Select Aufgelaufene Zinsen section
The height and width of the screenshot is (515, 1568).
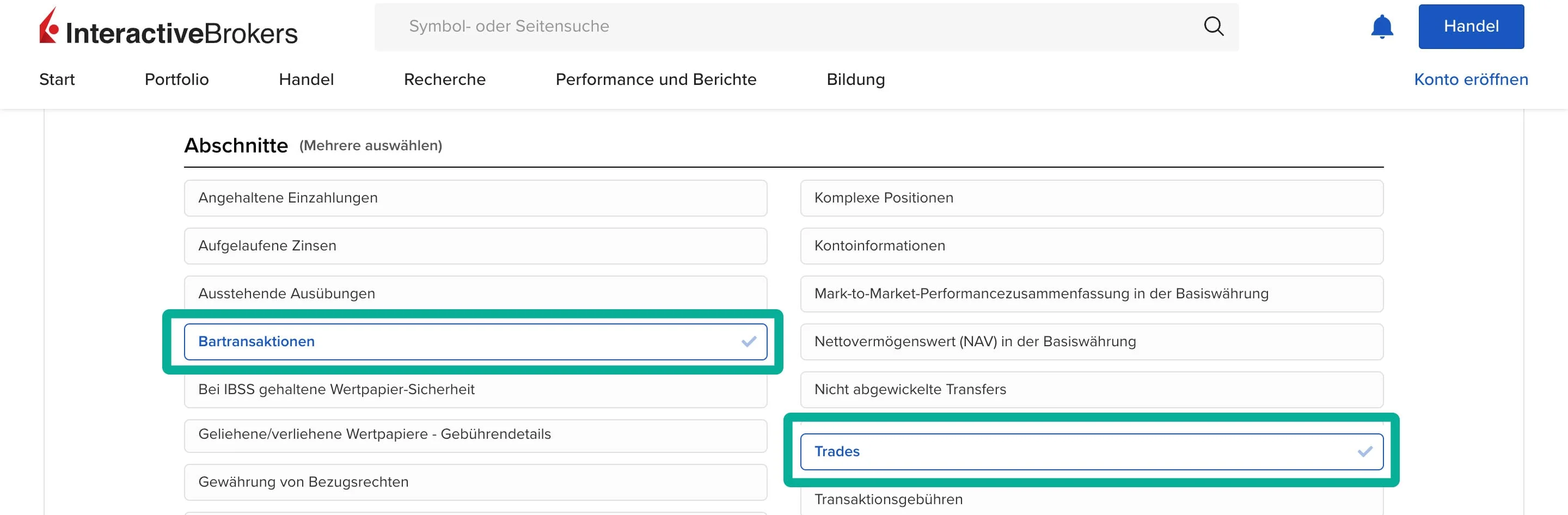tap(475, 246)
